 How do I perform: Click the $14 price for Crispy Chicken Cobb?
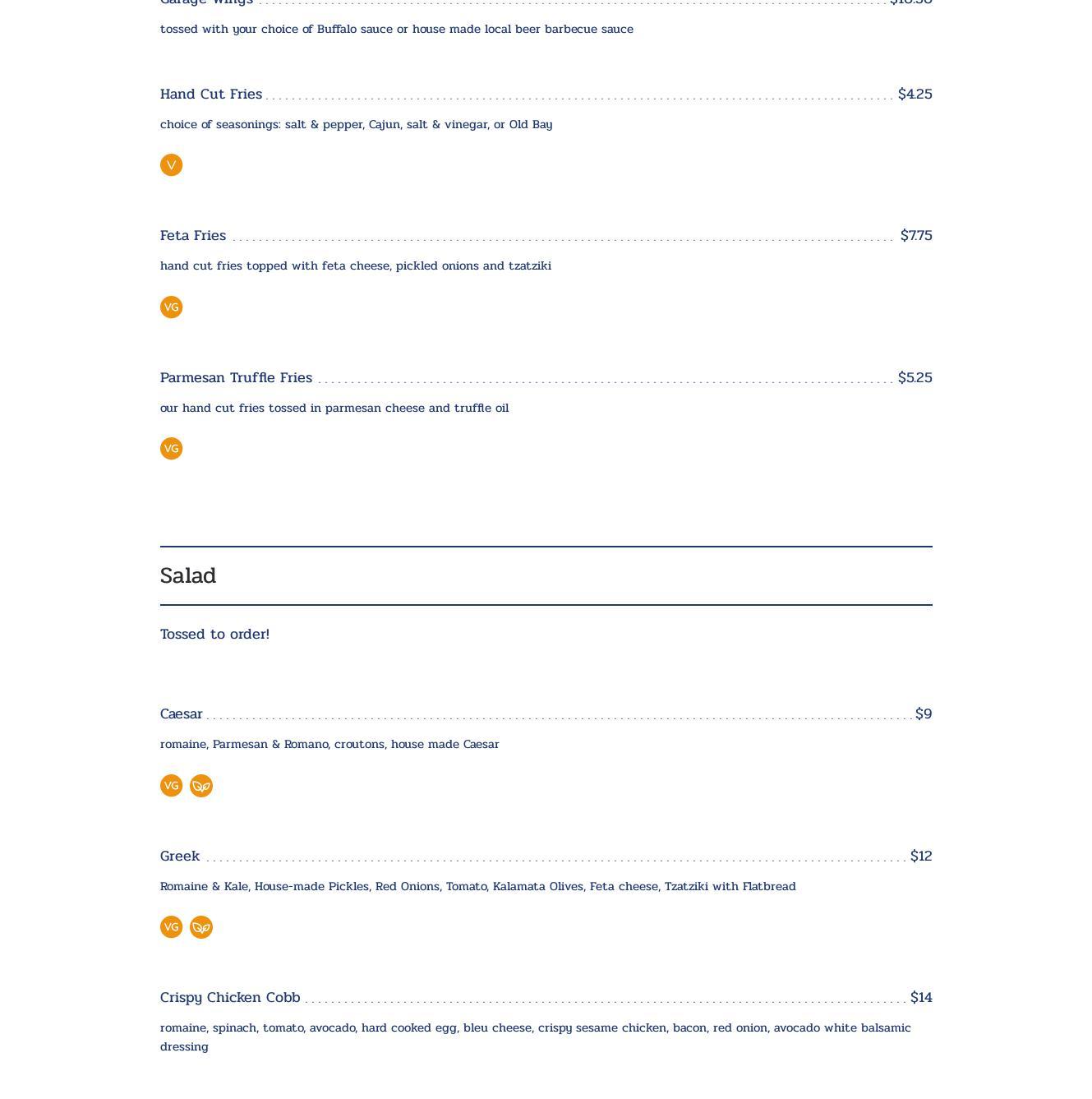[x=921, y=998]
